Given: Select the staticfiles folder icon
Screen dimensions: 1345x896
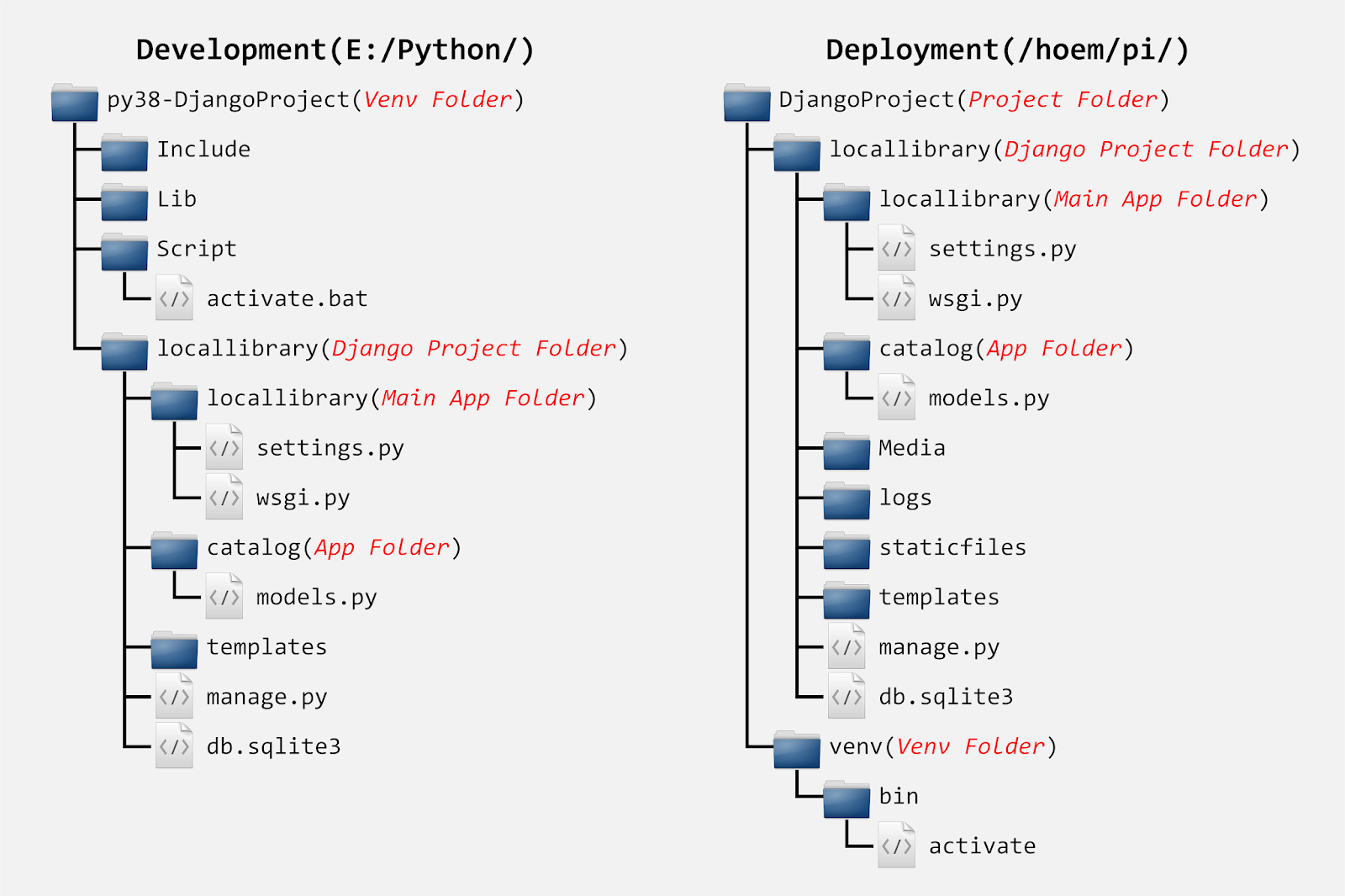Looking at the screenshot, I should point(847,550).
